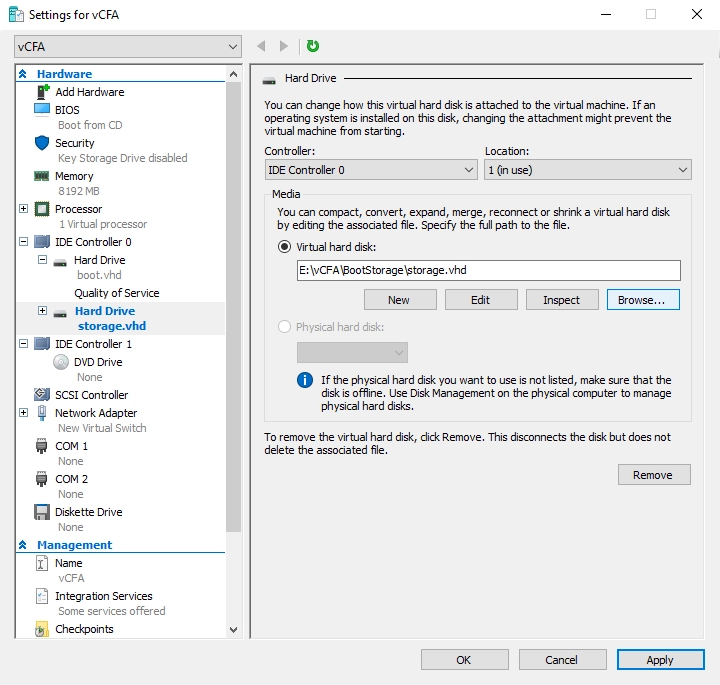Click the storage.vhd Hard Drive icon
This screenshot has height=685, width=720.
[x=60, y=314]
